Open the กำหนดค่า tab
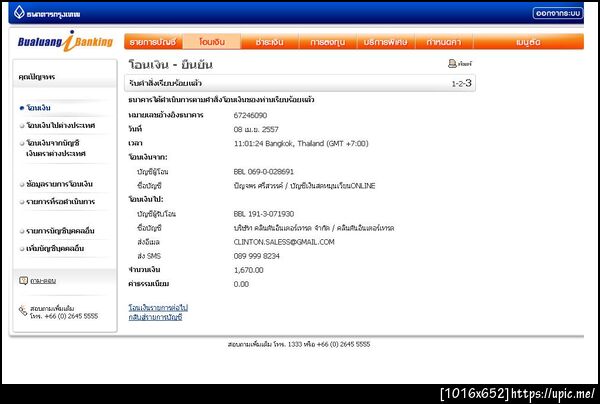 point(443,42)
